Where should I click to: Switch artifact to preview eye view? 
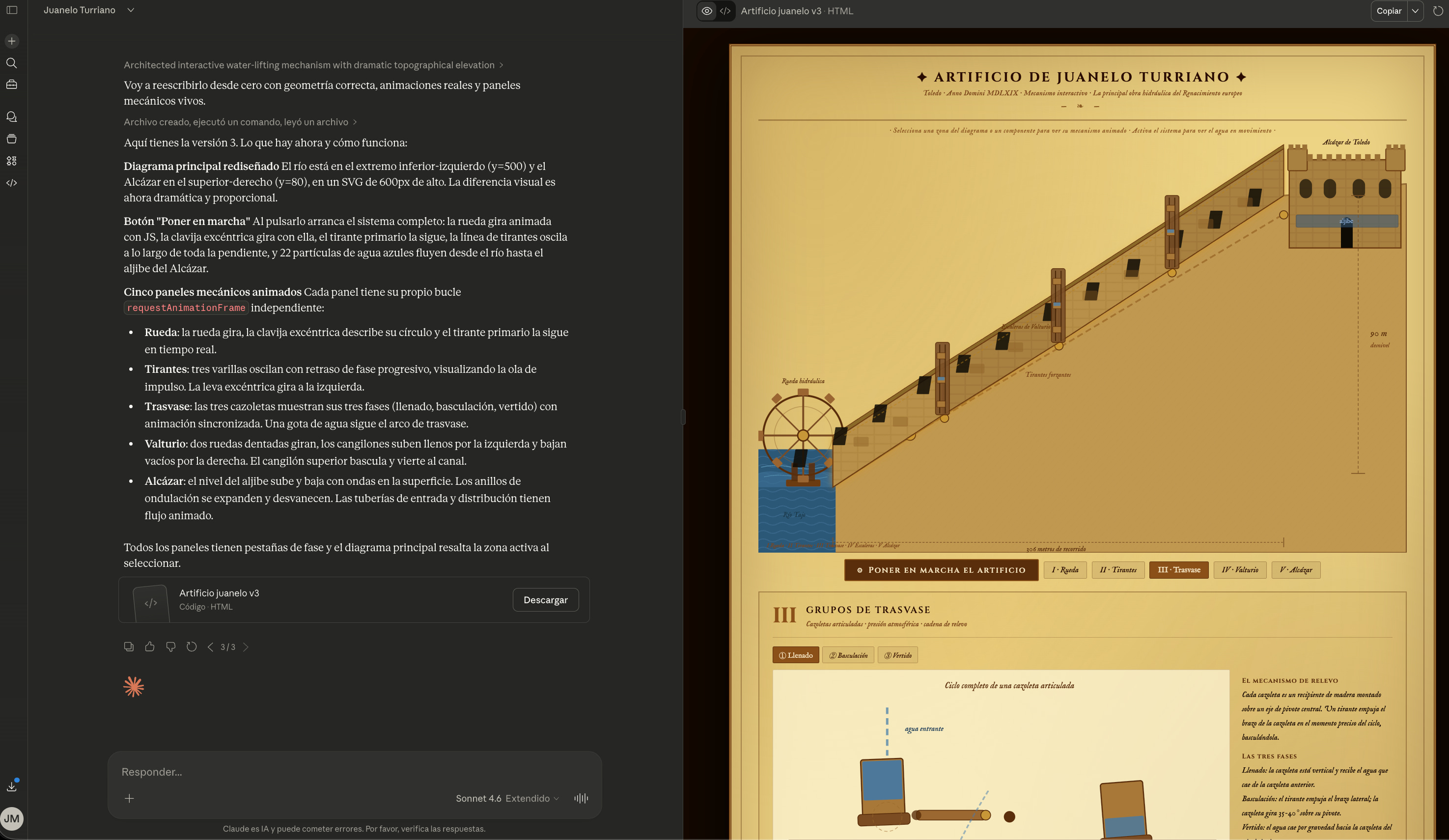707,11
